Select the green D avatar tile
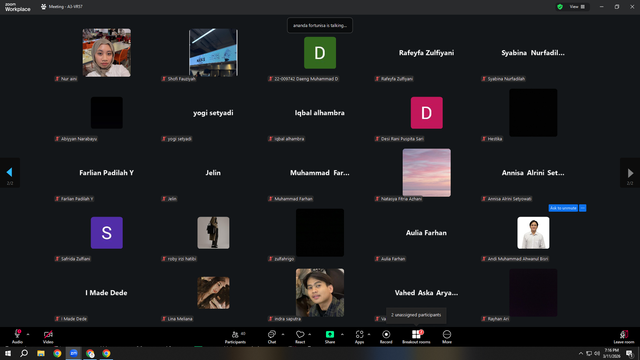The image size is (640, 360). click(320, 53)
